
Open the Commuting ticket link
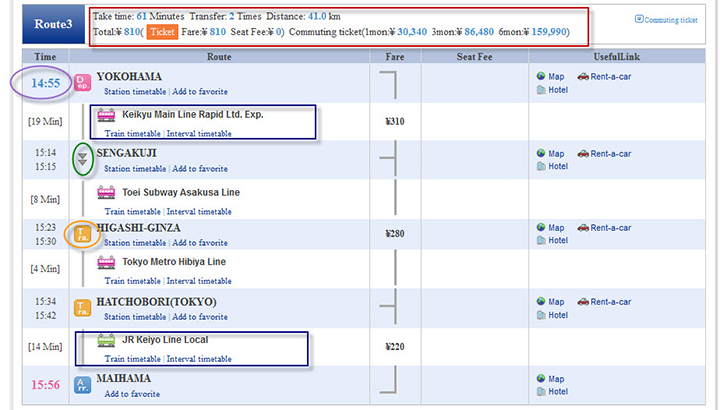click(x=670, y=20)
